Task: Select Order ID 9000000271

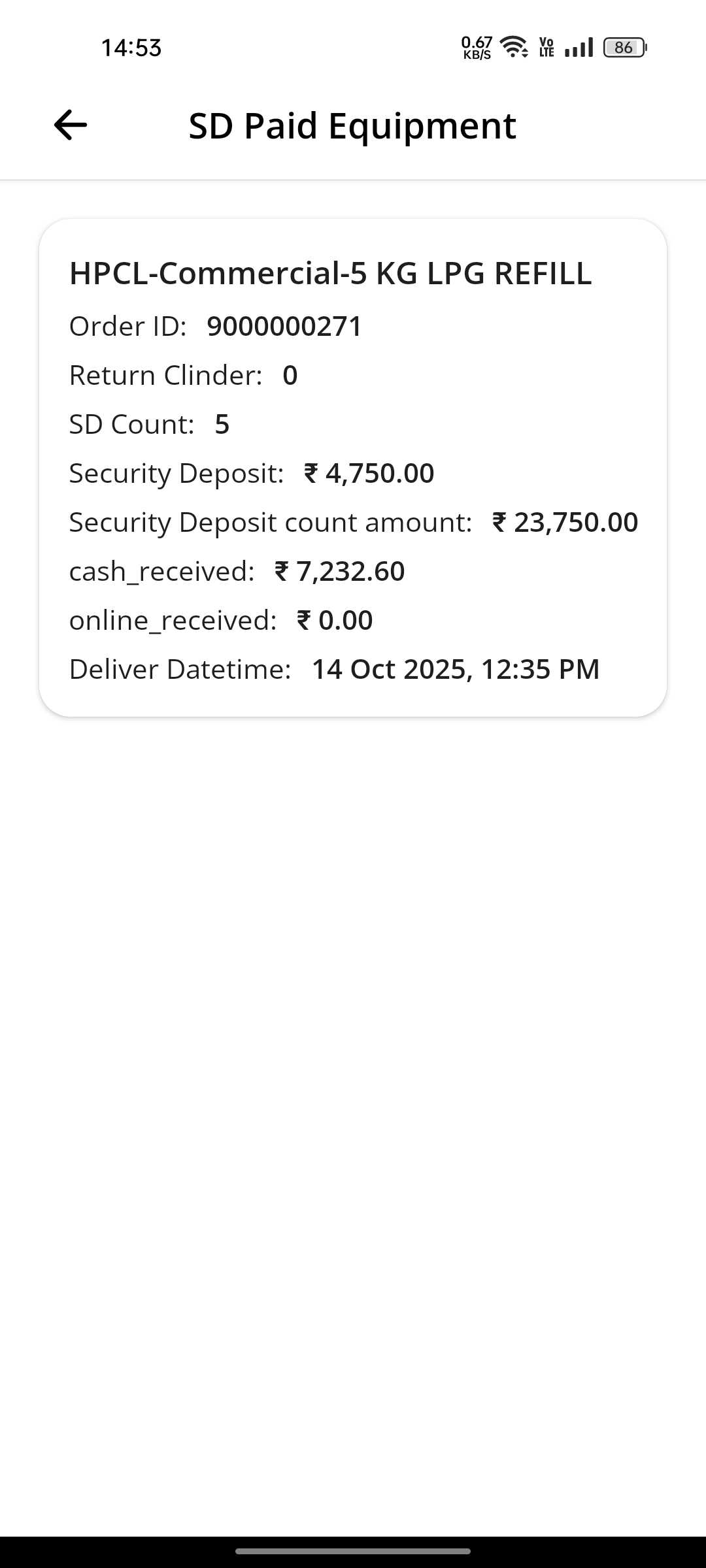Action: [x=284, y=327]
